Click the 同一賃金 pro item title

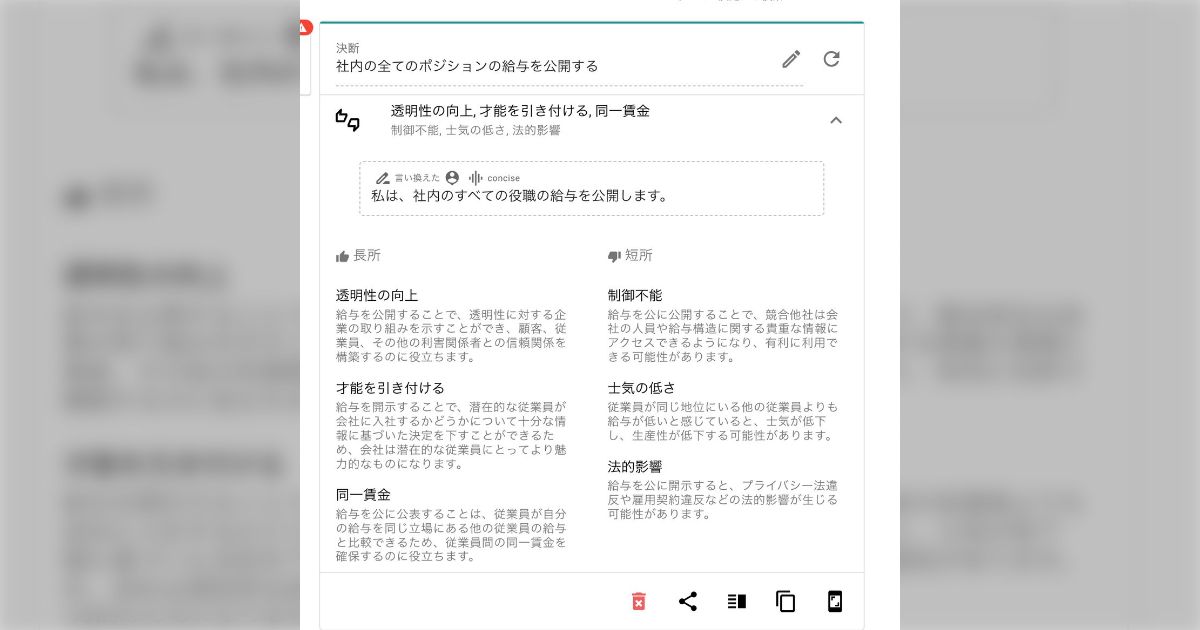click(363, 495)
